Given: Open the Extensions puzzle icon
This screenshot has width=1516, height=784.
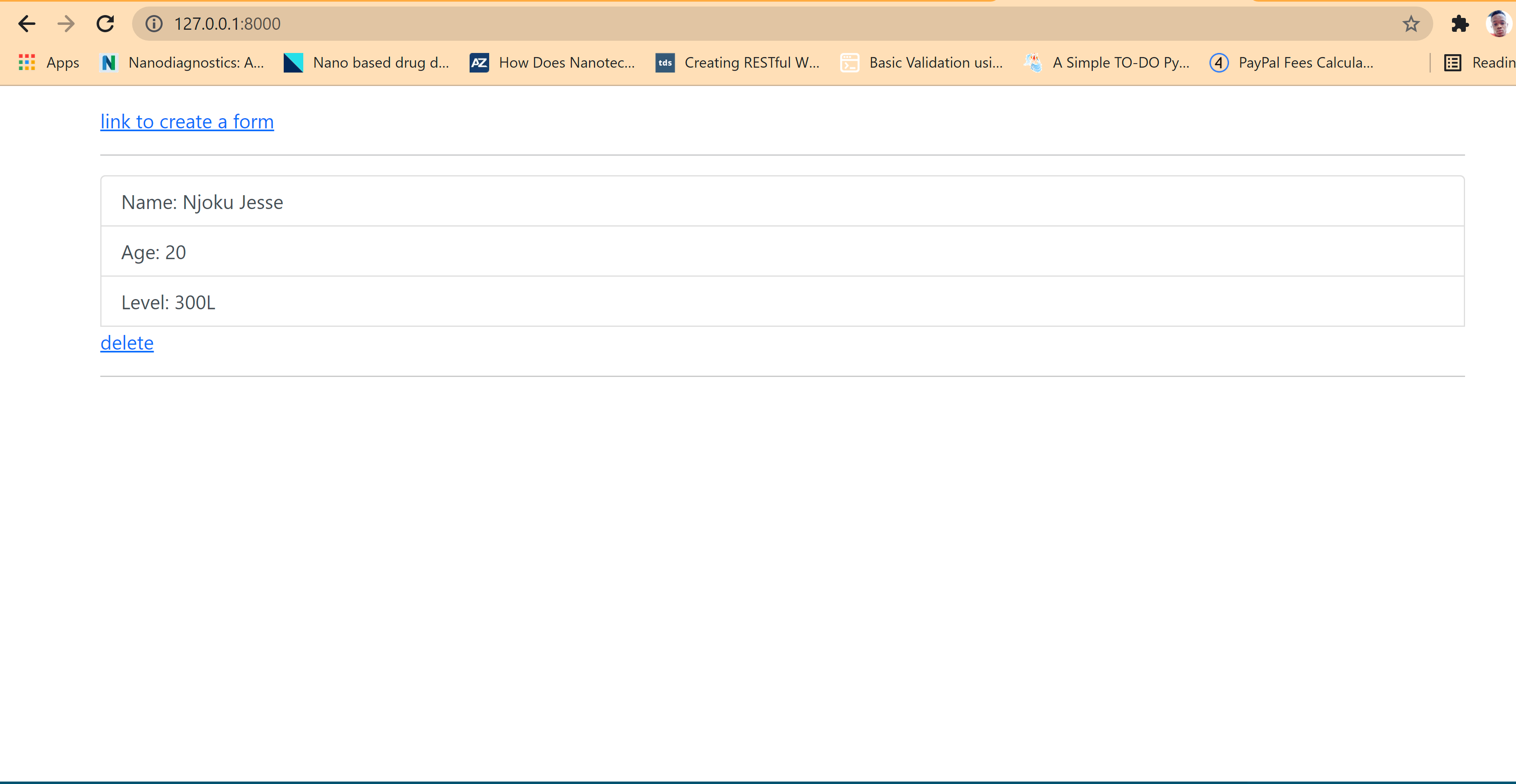Looking at the screenshot, I should pos(1460,24).
